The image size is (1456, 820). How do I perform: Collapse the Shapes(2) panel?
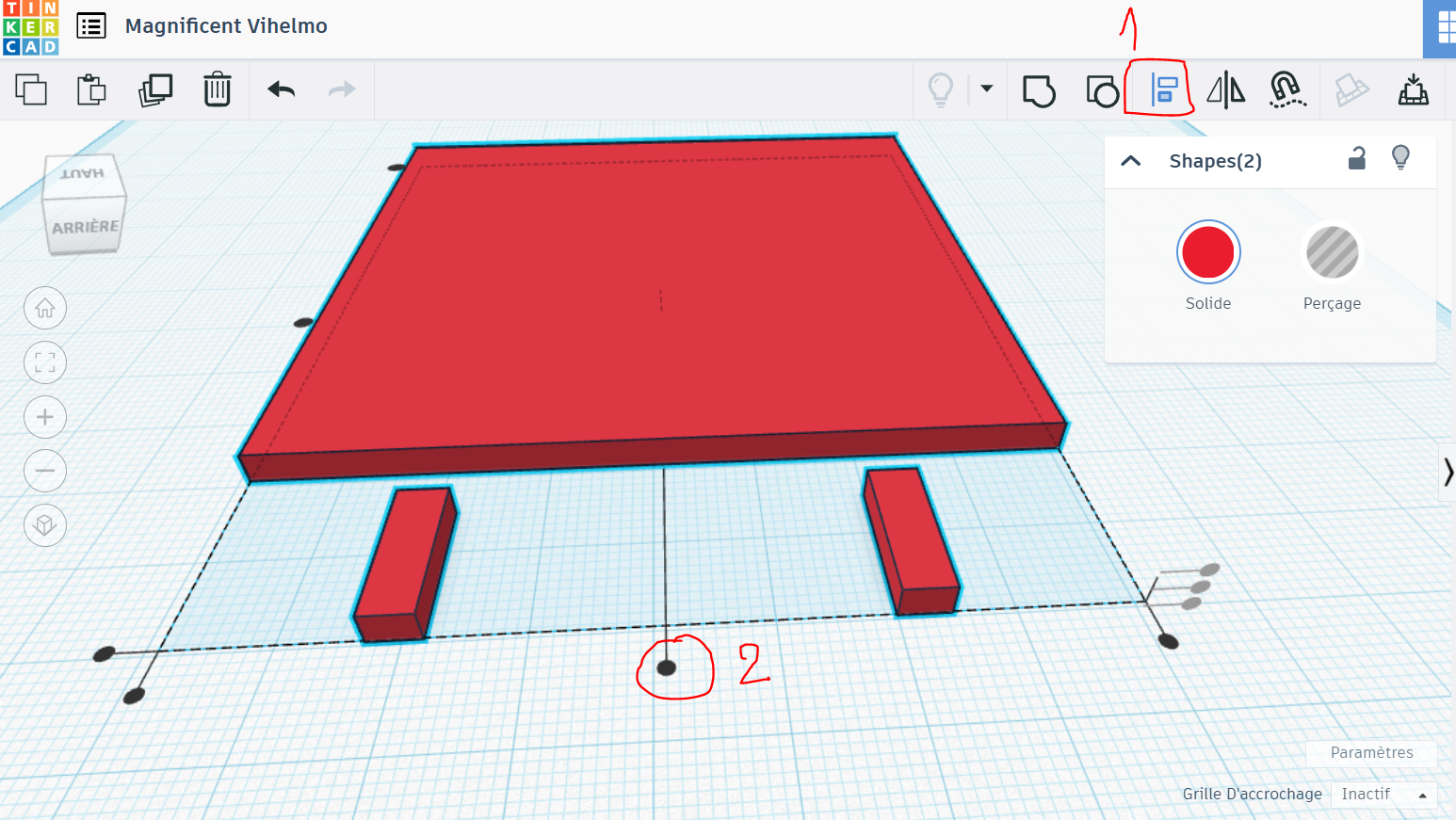(x=1131, y=161)
